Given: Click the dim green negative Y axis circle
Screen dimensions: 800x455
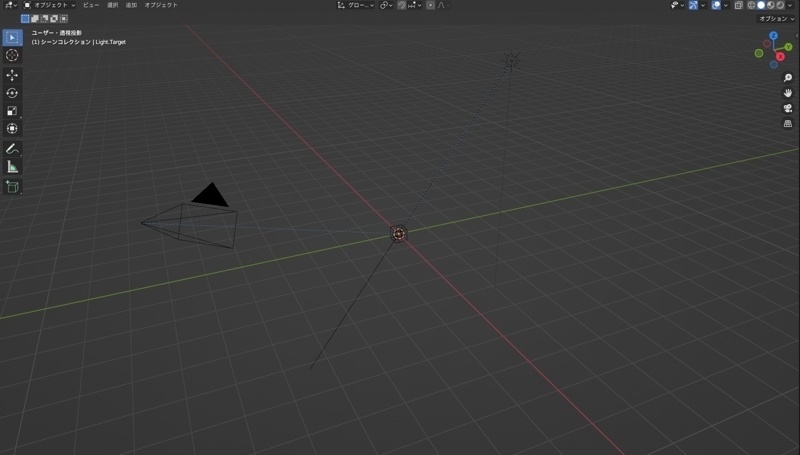Looking at the screenshot, I should [x=759, y=53].
